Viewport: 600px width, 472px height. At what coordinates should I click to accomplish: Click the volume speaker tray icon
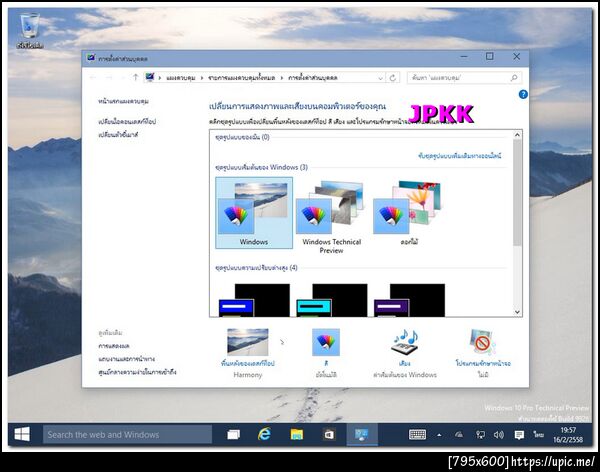click(499, 434)
